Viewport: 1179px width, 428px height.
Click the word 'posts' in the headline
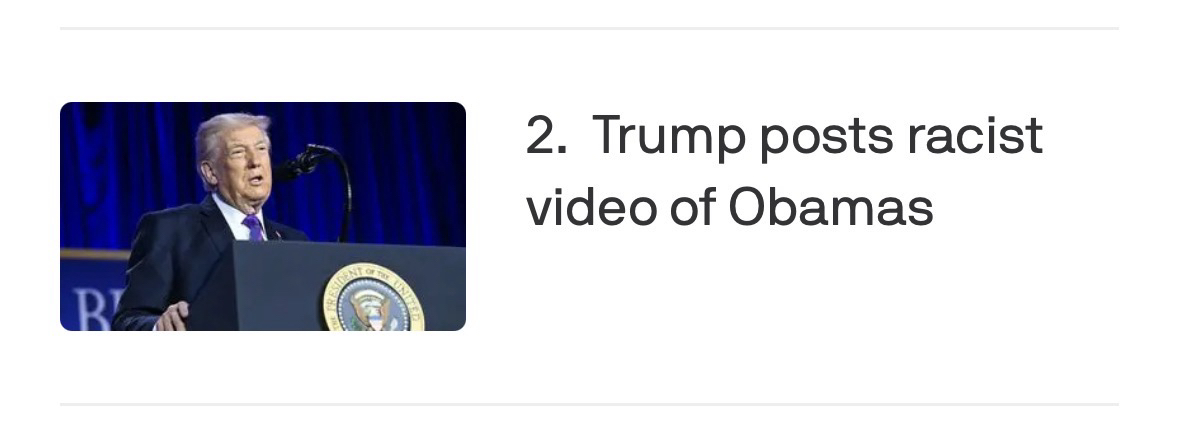pos(826,139)
